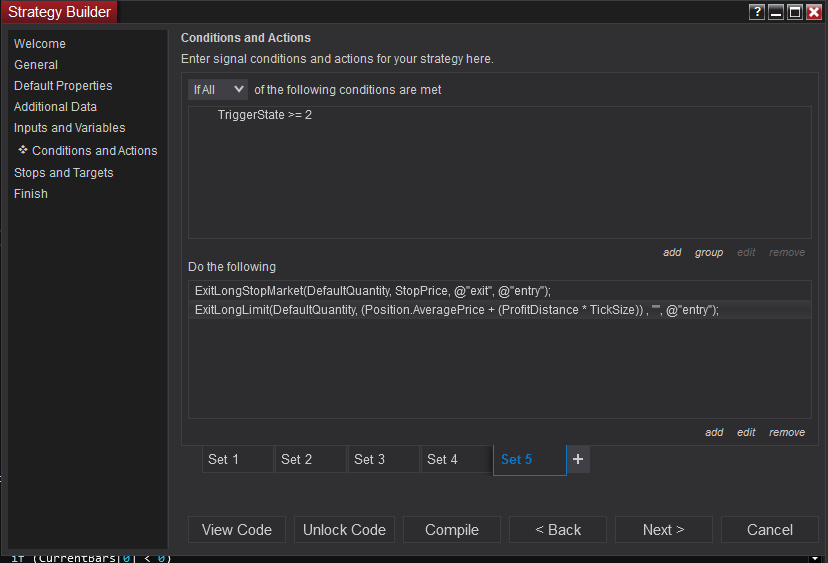Add a new condition set tab

tap(578, 459)
